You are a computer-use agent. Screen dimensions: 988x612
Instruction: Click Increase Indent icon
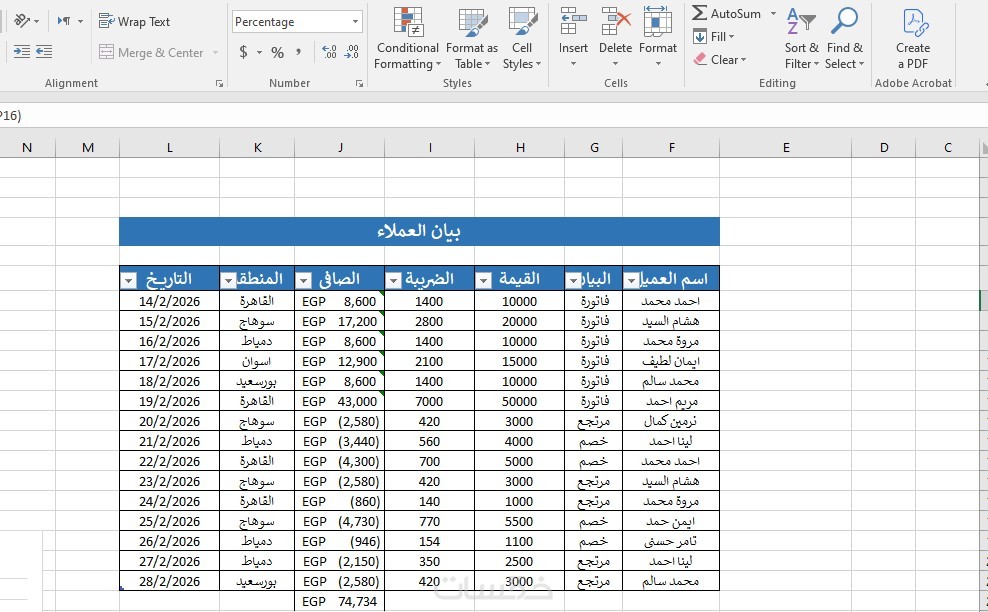tap(44, 52)
